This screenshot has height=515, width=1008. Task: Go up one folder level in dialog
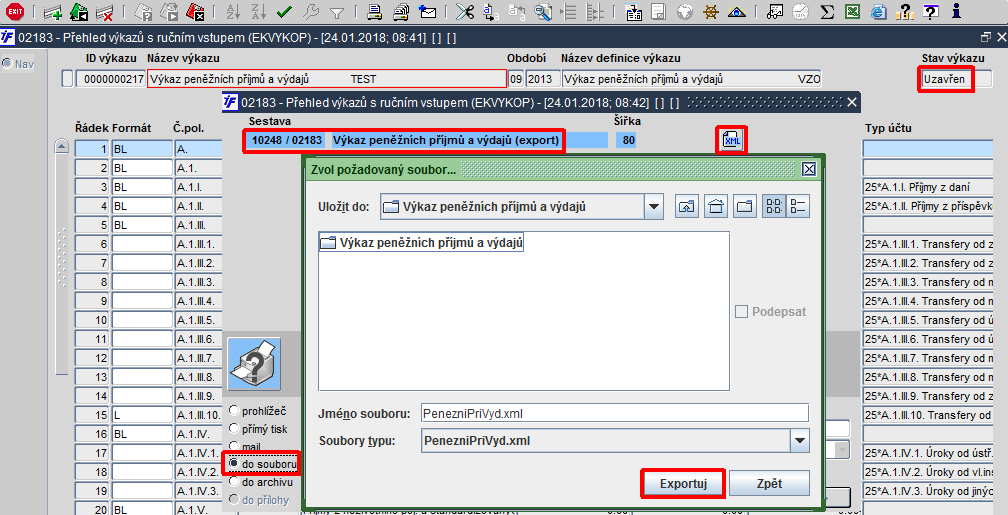click(x=687, y=206)
